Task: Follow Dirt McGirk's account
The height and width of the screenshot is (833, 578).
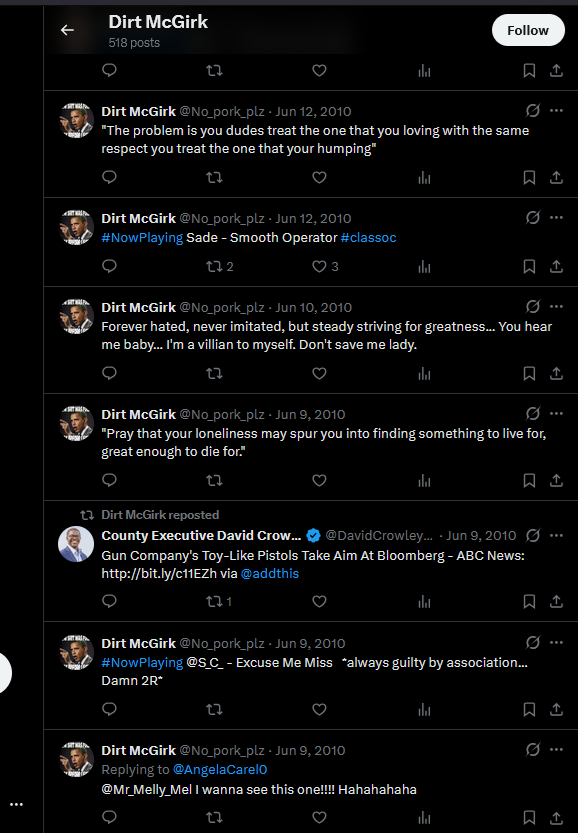Action: (528, 30)
